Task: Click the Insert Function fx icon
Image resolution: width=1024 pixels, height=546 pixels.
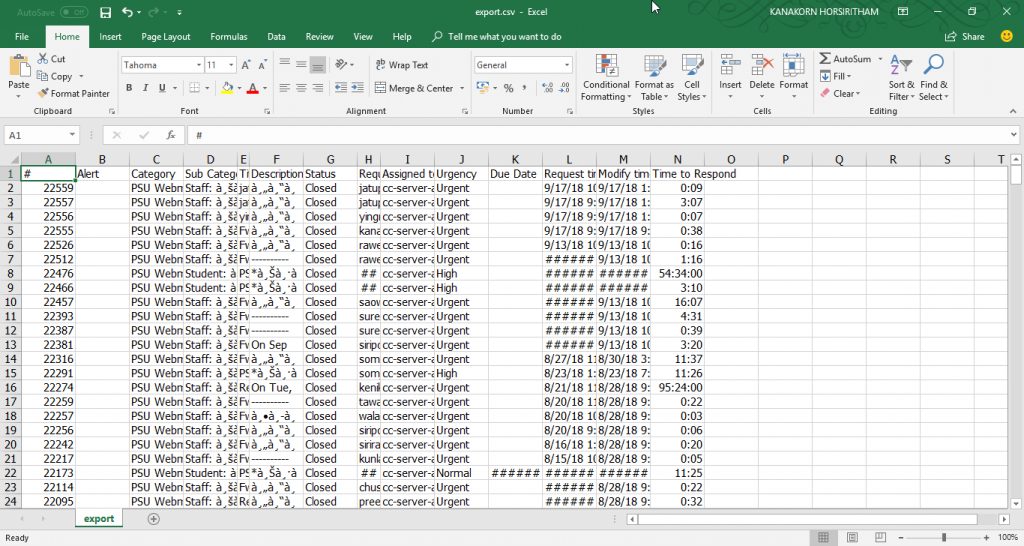Action: 171,135
